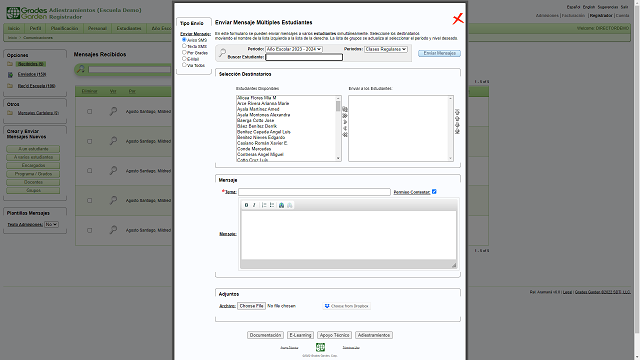Click the Apoyo Técnico button
The height and width of the screenshot is (360, 640).
click(x=334, y=335)
